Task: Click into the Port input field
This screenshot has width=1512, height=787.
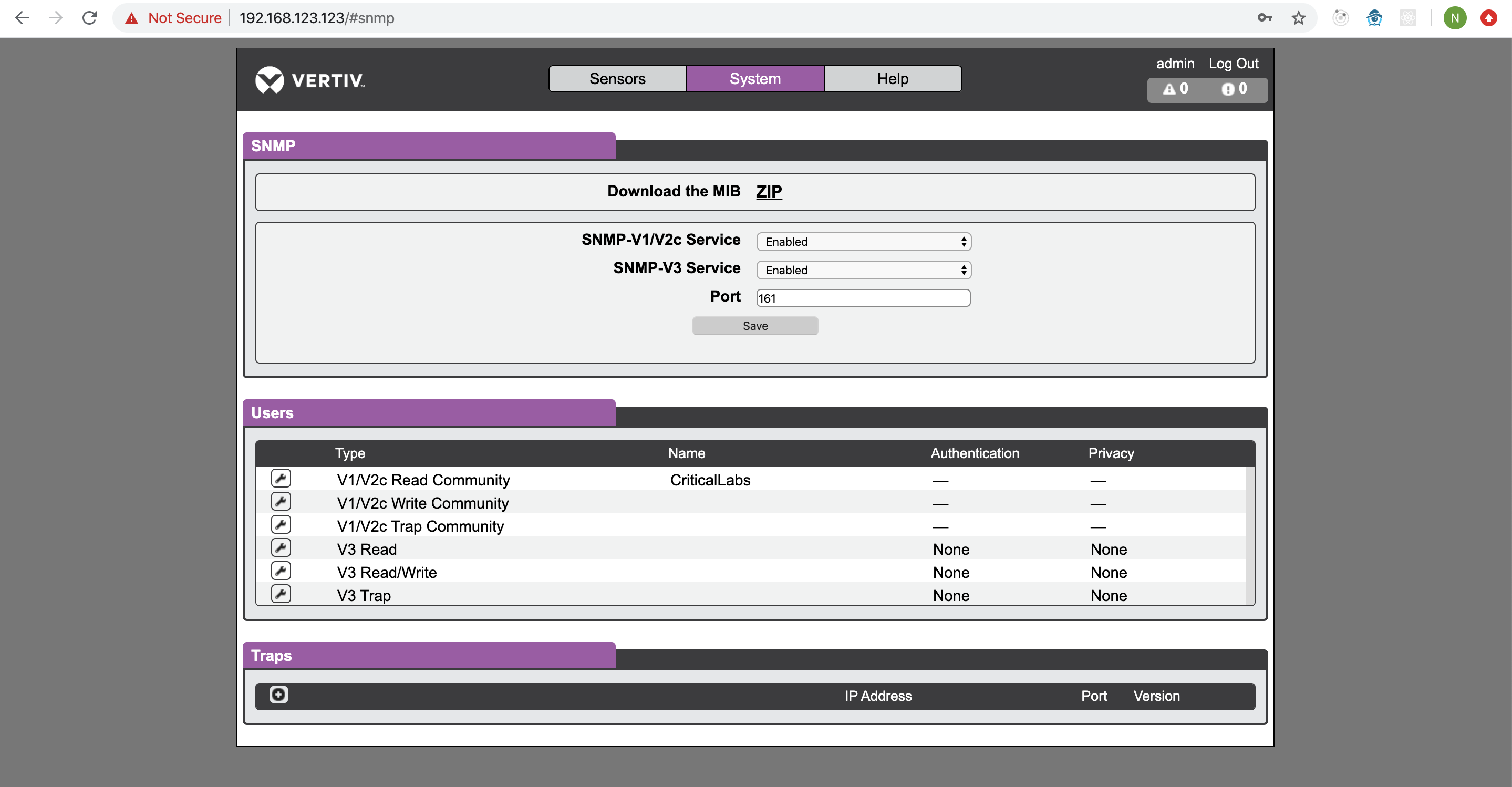Action: click(863, 298)
